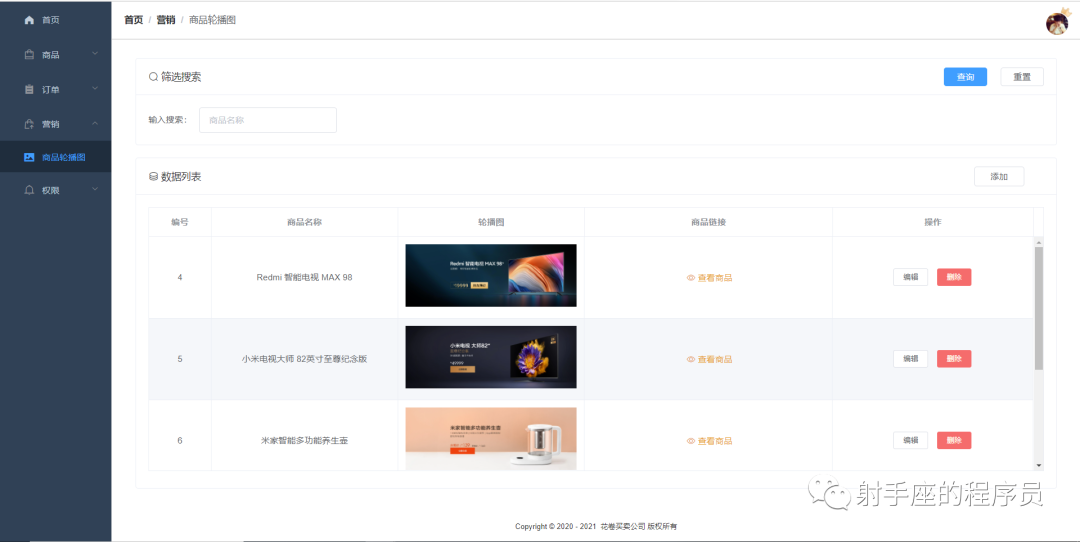
Task: Go to 首页 in the breadcrumb
Action: (134, 20)
